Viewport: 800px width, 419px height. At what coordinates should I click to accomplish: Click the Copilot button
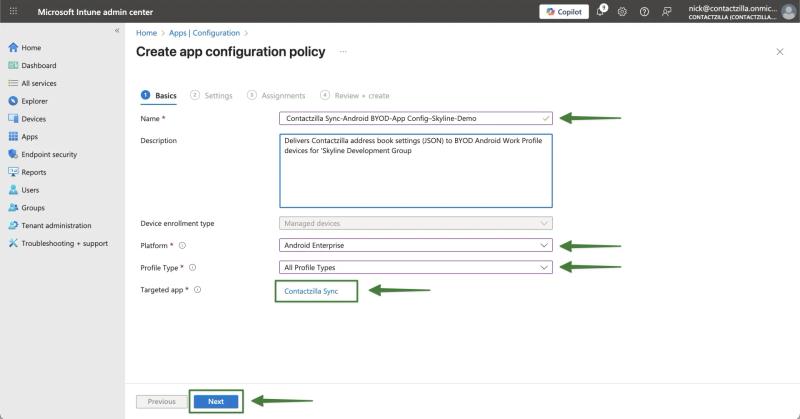point(564,12)
